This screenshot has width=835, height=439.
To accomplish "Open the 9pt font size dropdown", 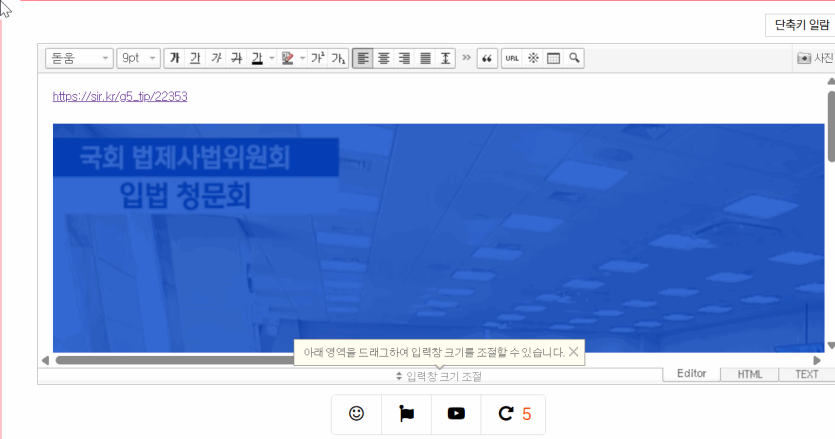I will 138,58.
